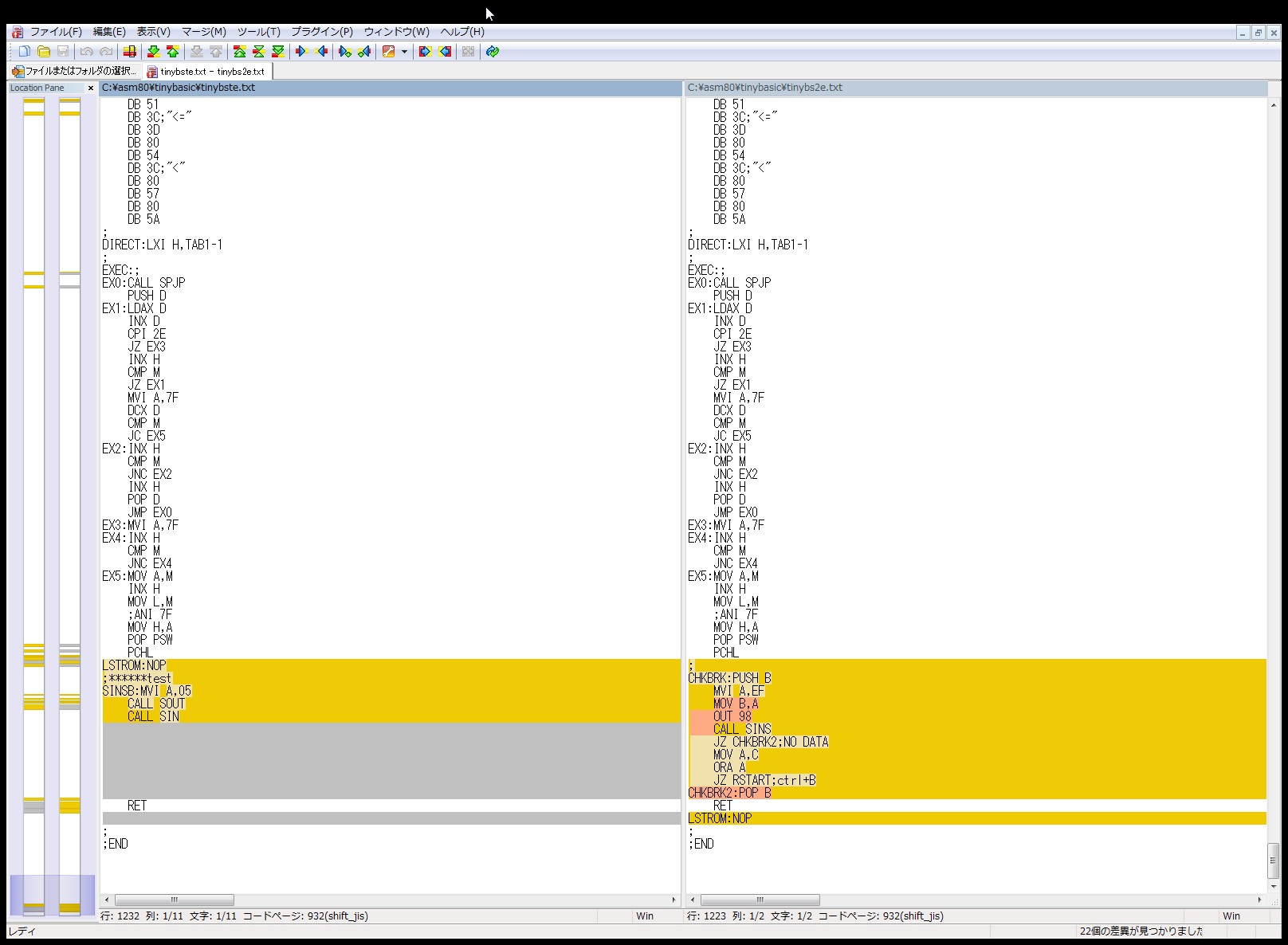
Task: Copy all differences to right icon
Action: (426, 52)
